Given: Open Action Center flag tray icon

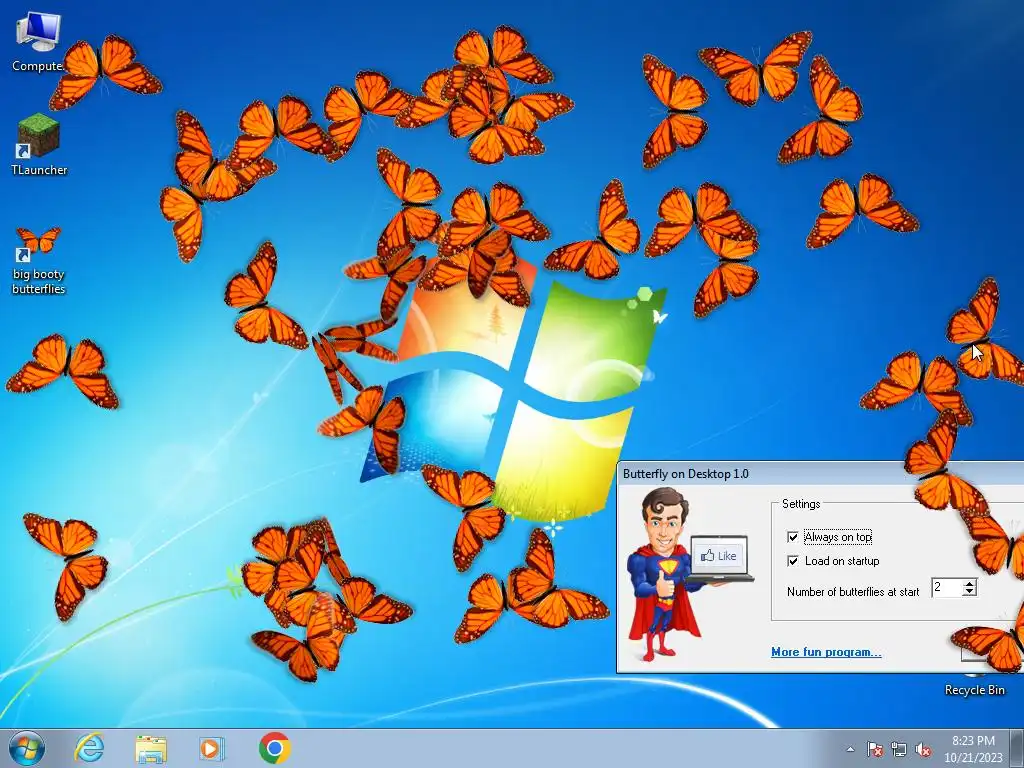Looking at the screenshot, I should [874, 749].
